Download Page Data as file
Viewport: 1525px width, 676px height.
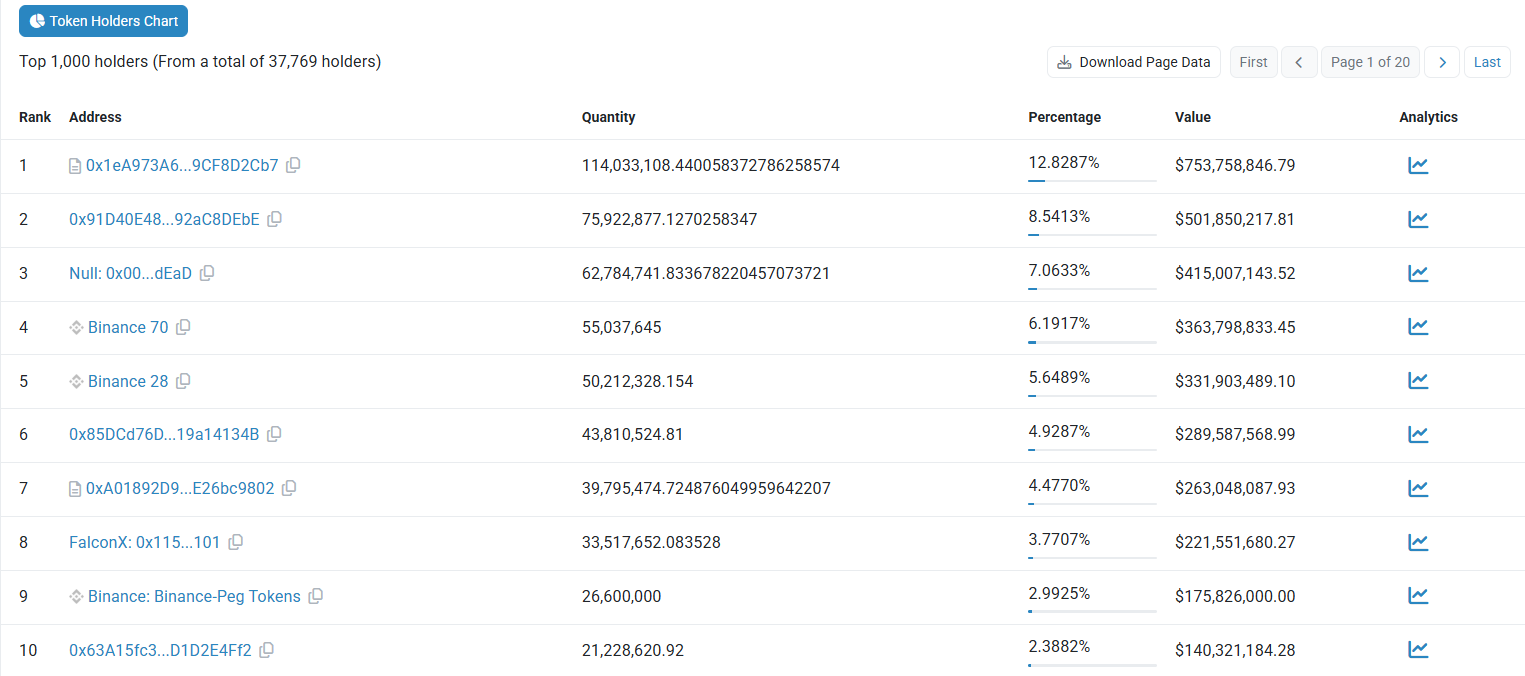pos(1134,62)
